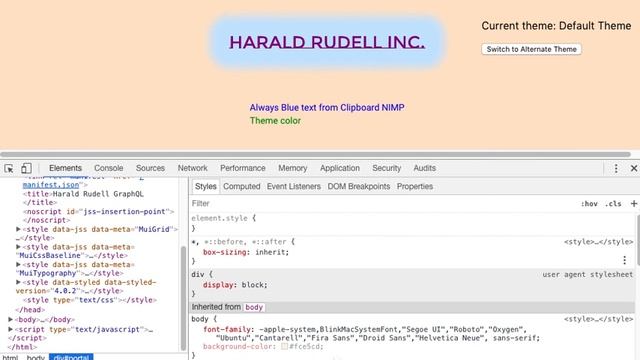Image resolution: width=640 pixels, height=360 pixels.
Task: Toggle the device toolbar icon
Action: 26,168
